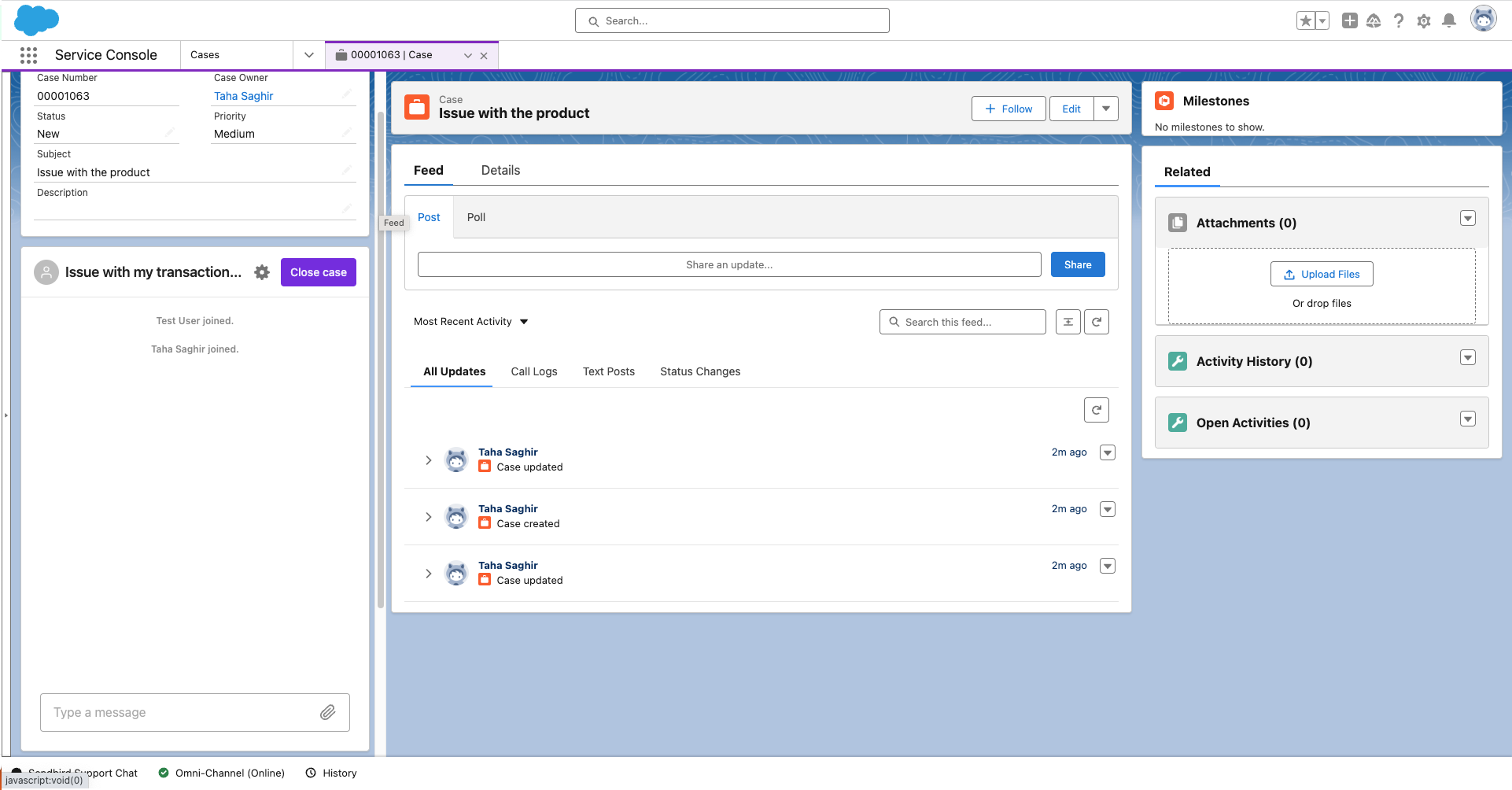Refresh the case feed with the refresh icon
This screenshot has height=790, width=1512.
click(x=1097, y=321)
